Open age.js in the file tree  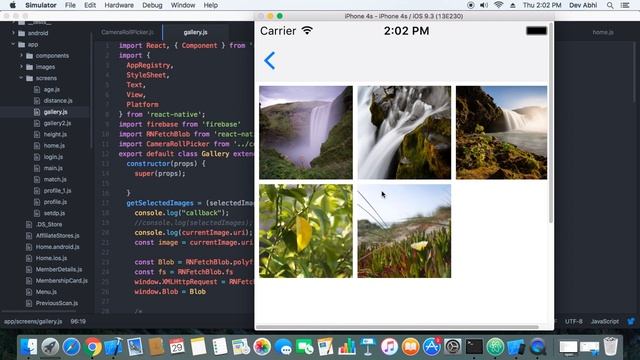[x=51, y=89]
